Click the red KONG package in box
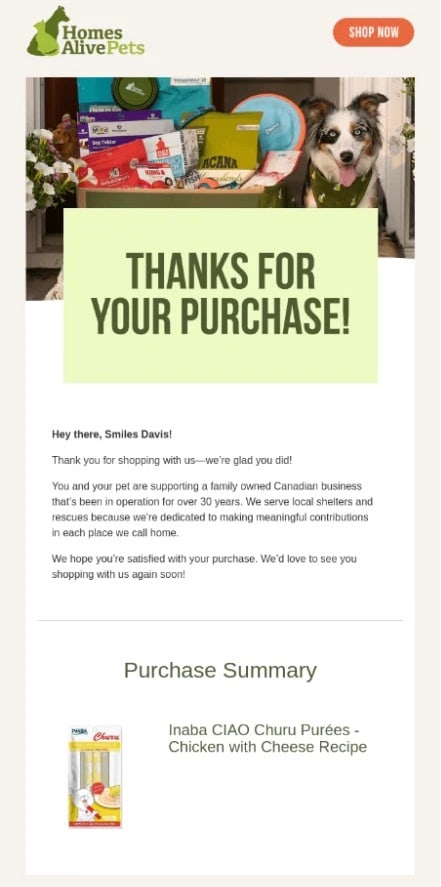441x887 pixels. 153,176
